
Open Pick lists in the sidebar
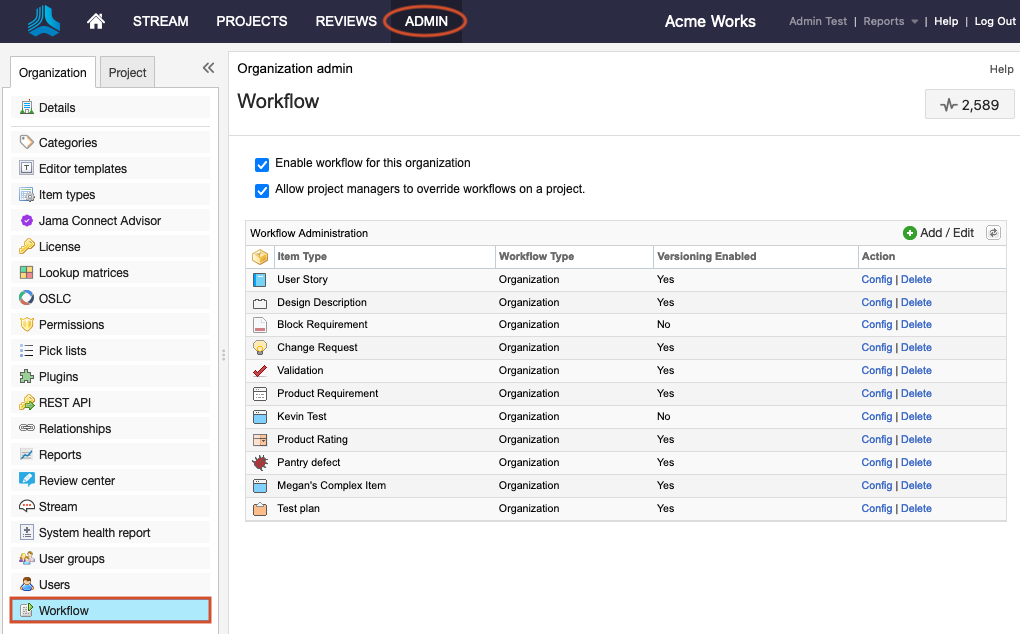62,351
